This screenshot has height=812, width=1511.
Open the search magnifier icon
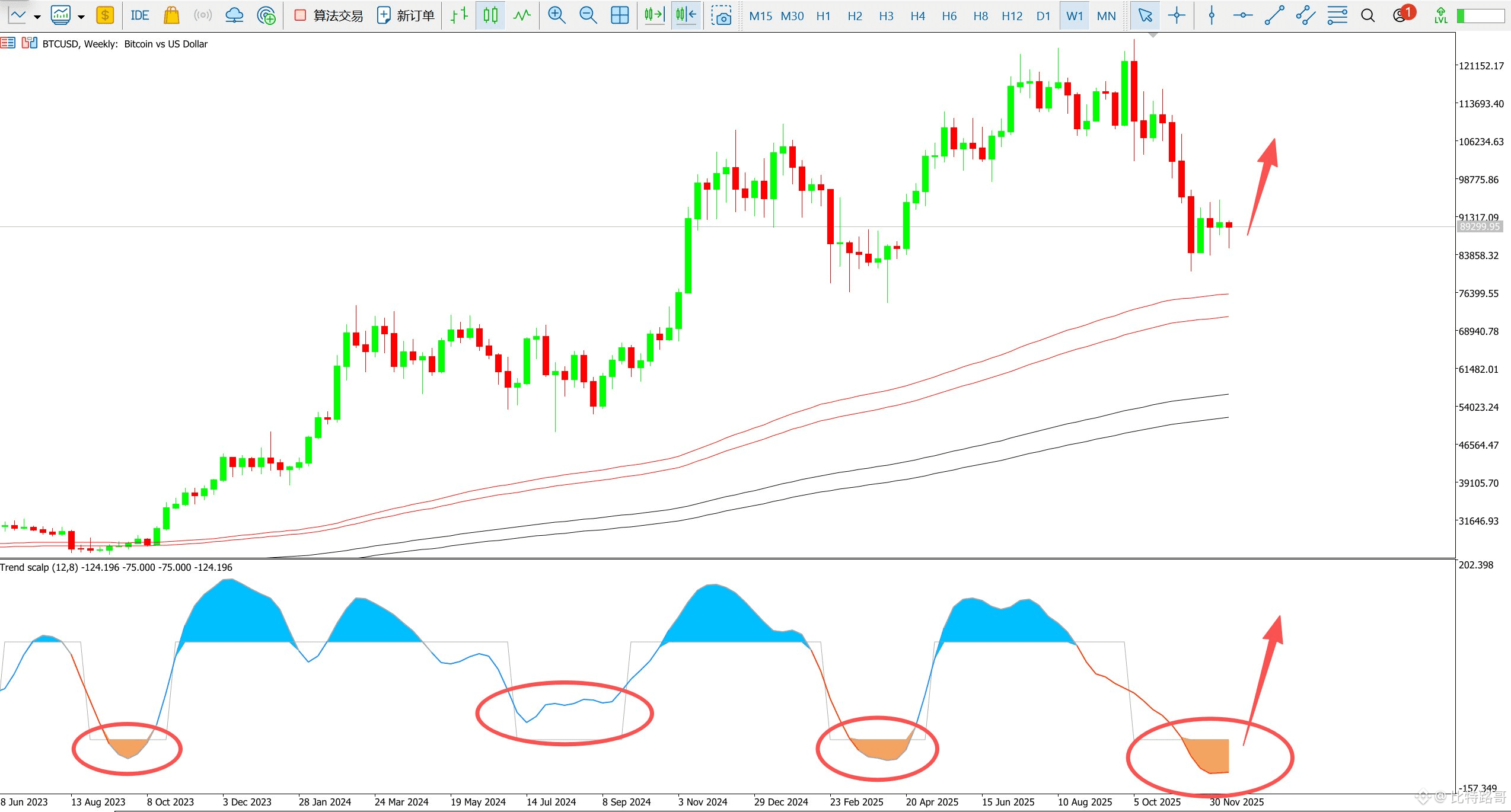[x=1367, y=15]
